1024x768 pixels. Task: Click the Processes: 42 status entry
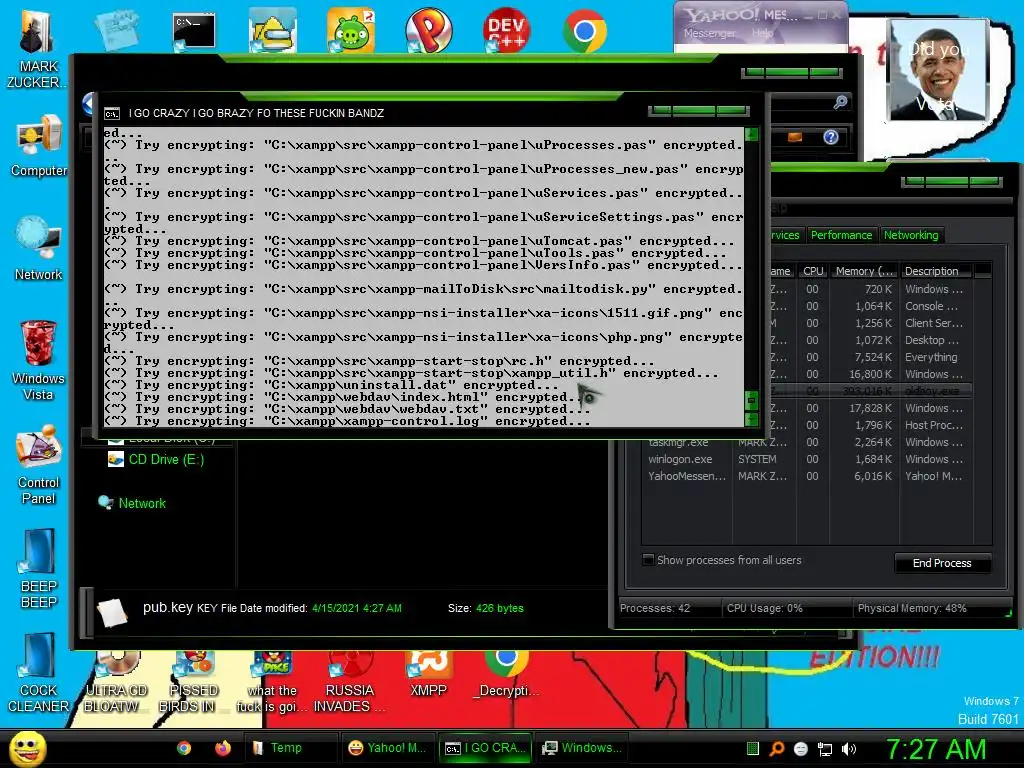(655, 608)
